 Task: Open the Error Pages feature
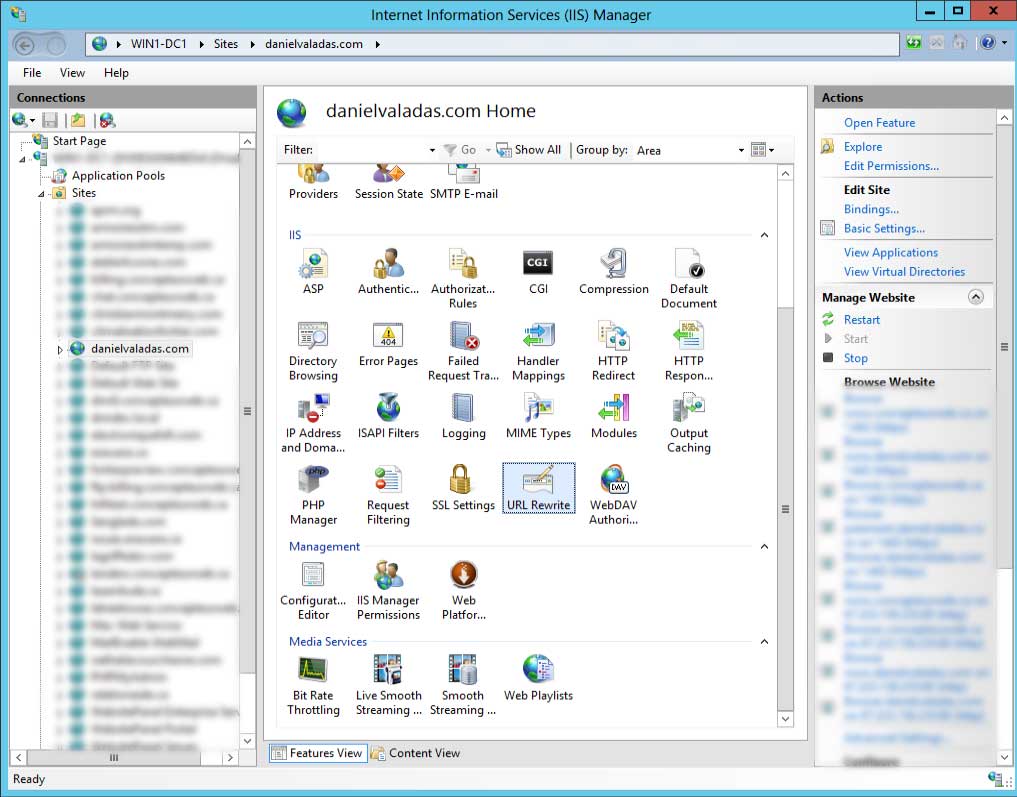pyautogui.click(x=388, y=345)
